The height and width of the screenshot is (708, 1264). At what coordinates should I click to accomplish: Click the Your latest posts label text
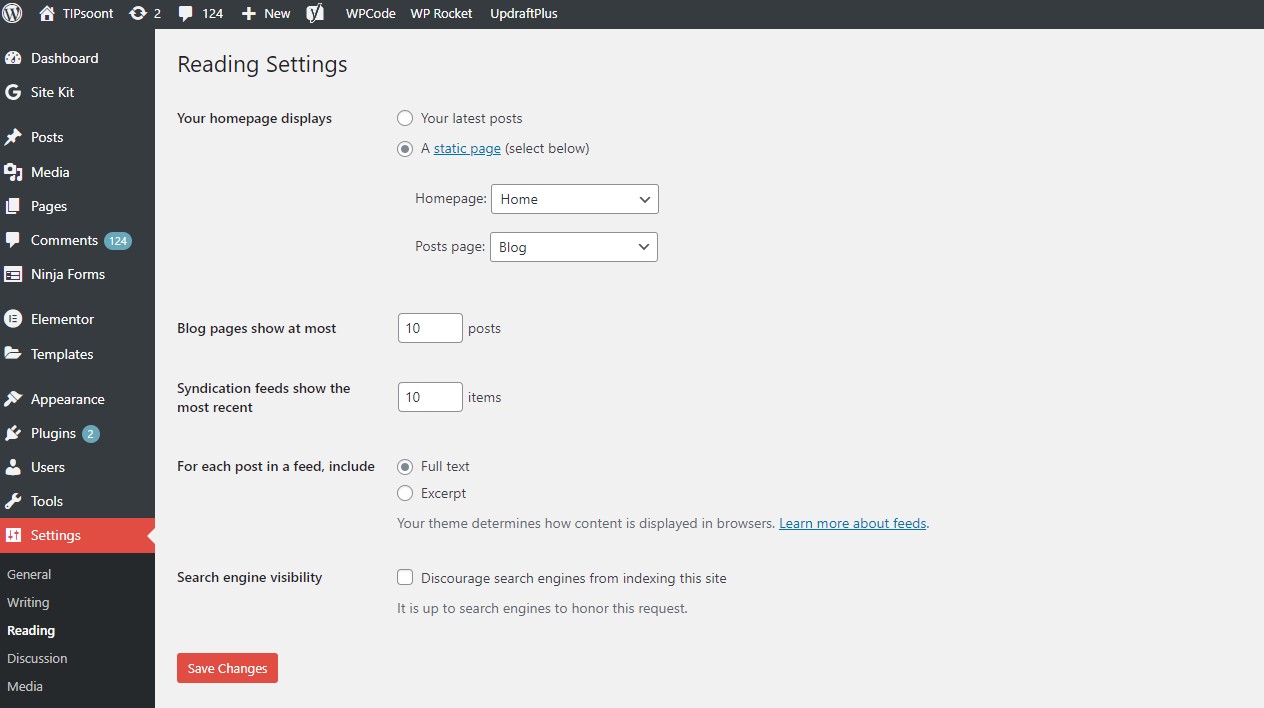472,118
